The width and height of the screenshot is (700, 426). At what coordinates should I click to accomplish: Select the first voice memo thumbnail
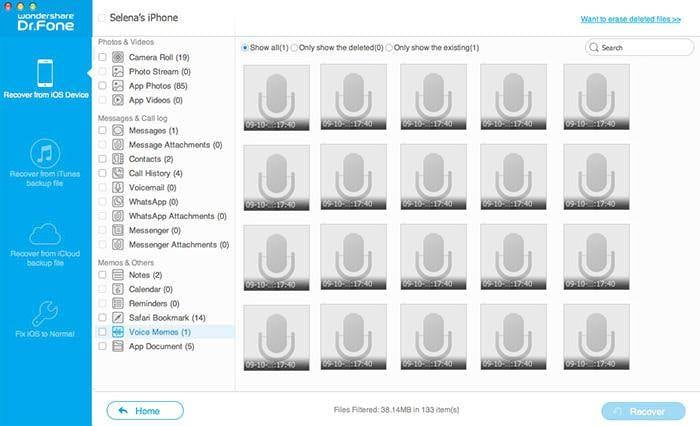(x=276, y=97)
